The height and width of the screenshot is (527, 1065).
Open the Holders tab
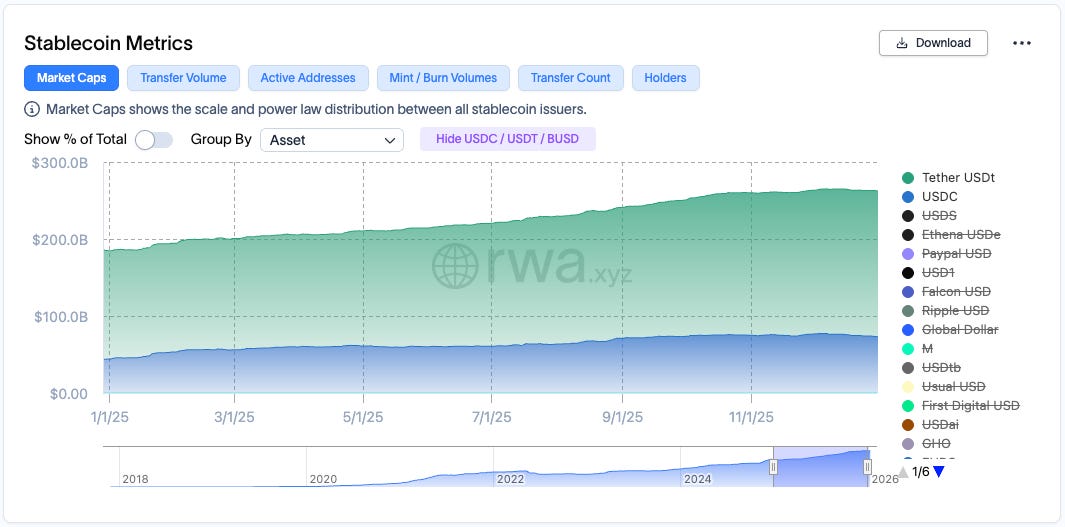pyautogui.click(x=666, y=78)
